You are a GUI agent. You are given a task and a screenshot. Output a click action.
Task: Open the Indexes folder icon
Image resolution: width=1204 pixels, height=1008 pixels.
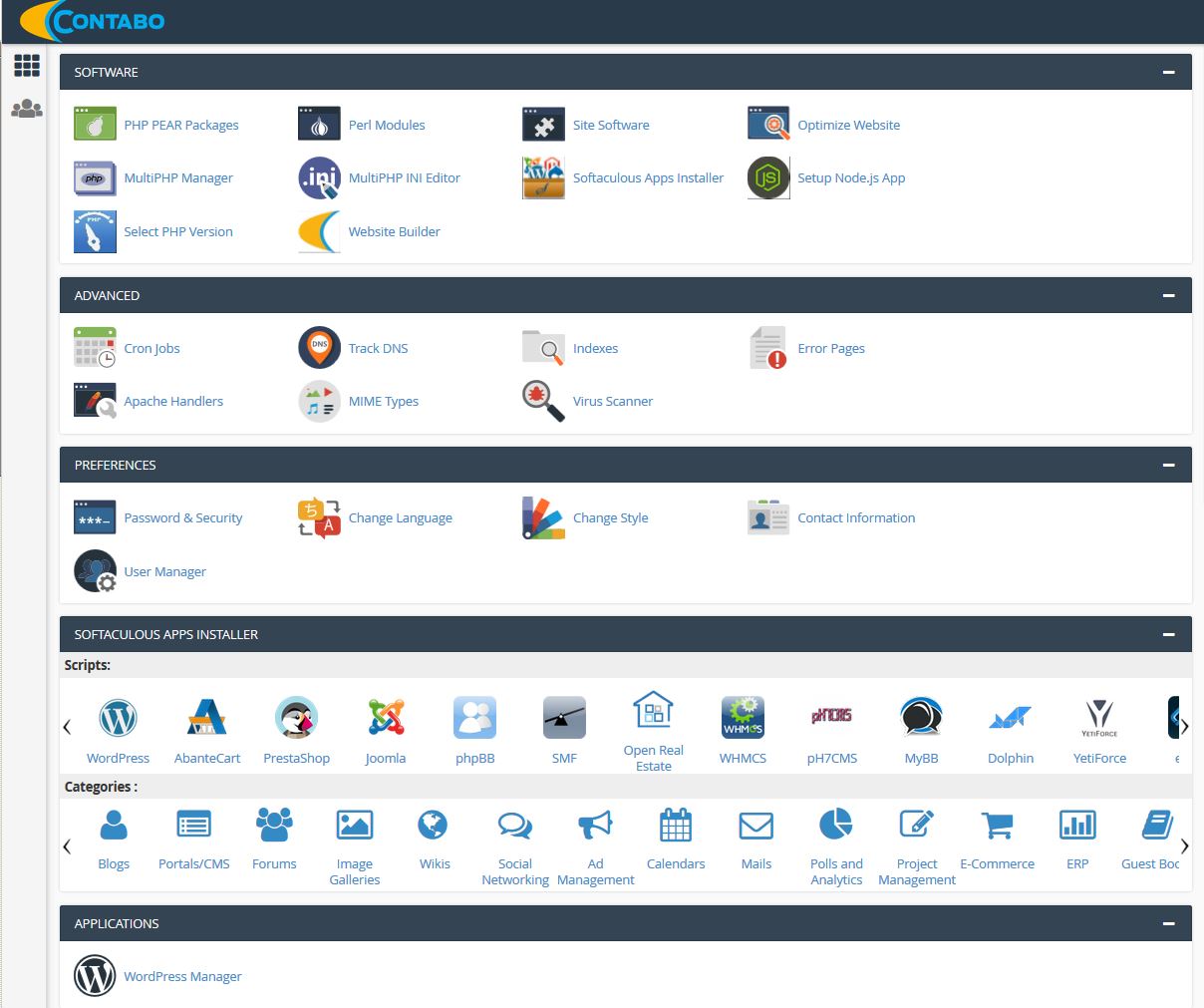click(x=543, y=348)
